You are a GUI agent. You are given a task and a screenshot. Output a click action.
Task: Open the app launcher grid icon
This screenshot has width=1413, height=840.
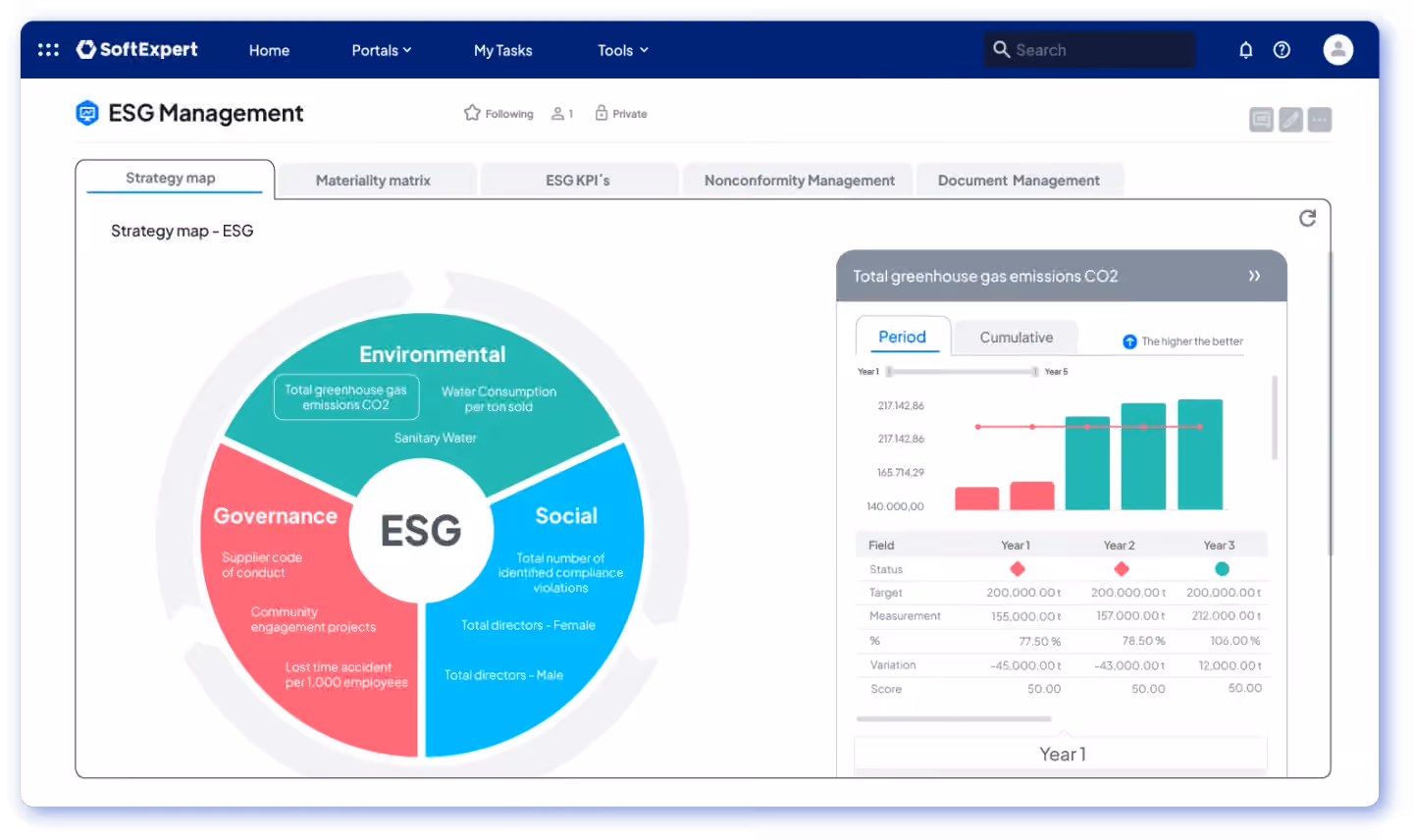(x=48, y=49)
